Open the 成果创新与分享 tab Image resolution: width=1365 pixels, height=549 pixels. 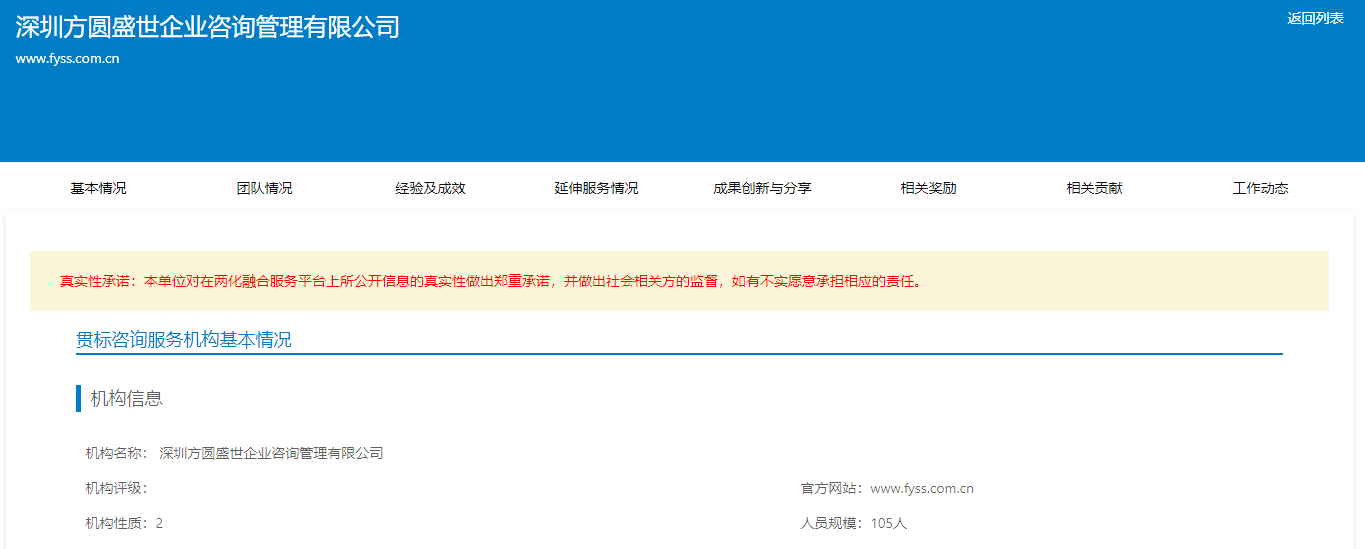click(x=762, y=188)
